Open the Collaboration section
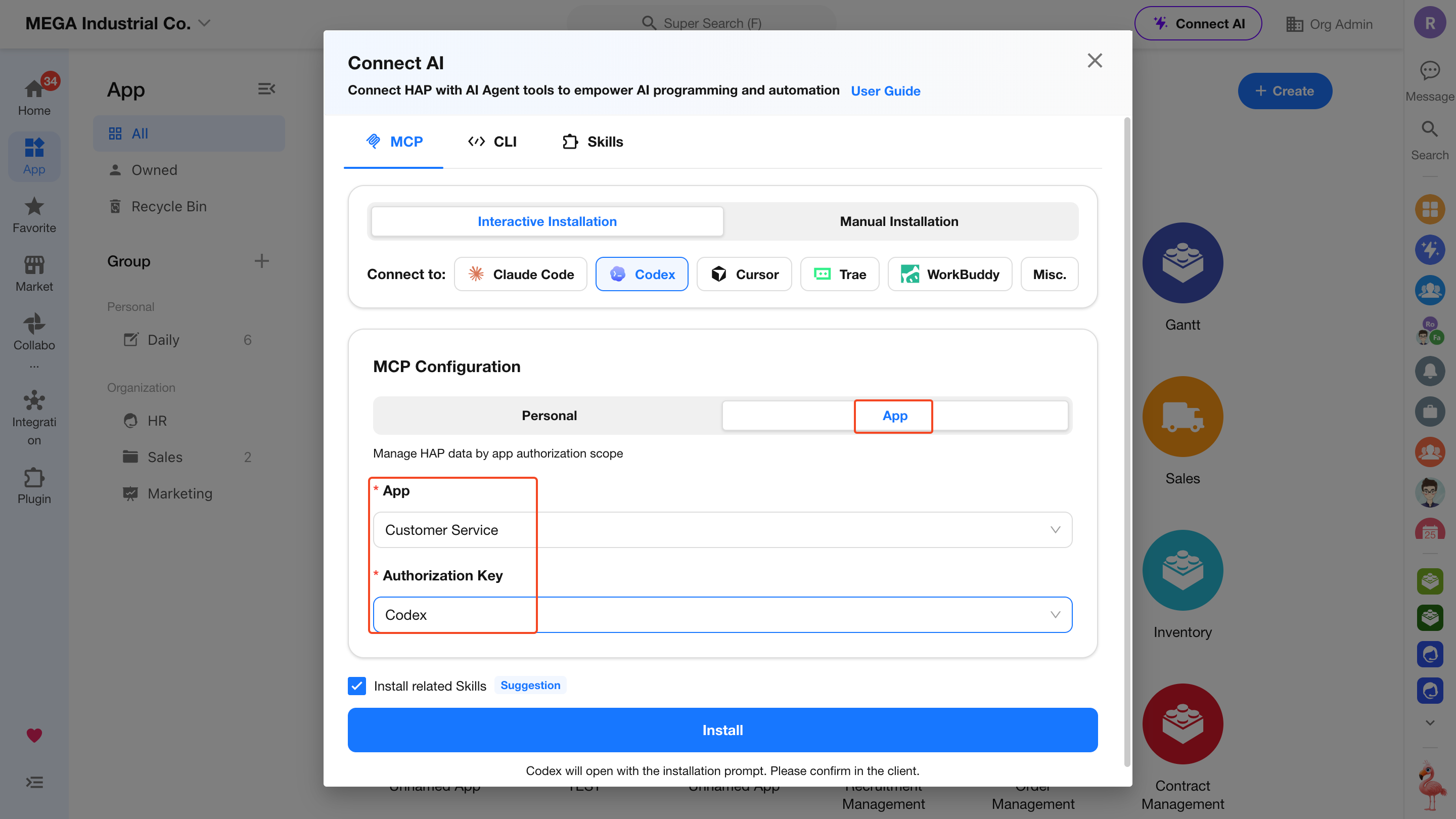This screenshot has height=819, width=1456. (34, 340)
